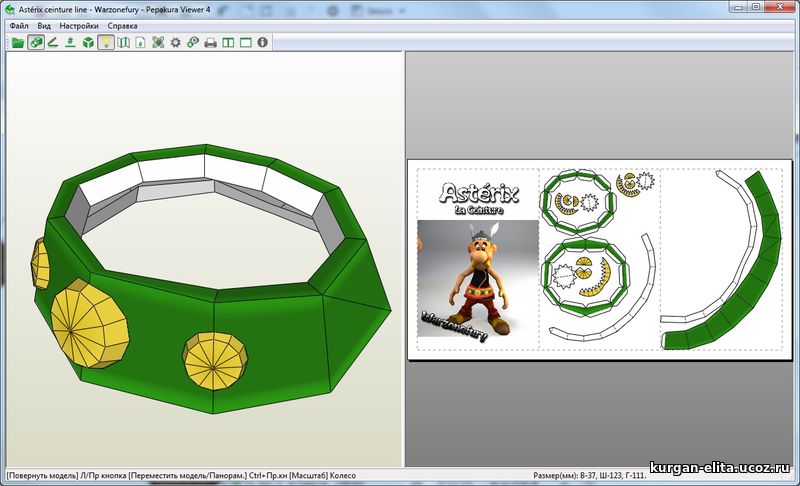Click the edge ID hash toolbar icon
Viewport: 800px width, 486px height.
tap(70, 43)
